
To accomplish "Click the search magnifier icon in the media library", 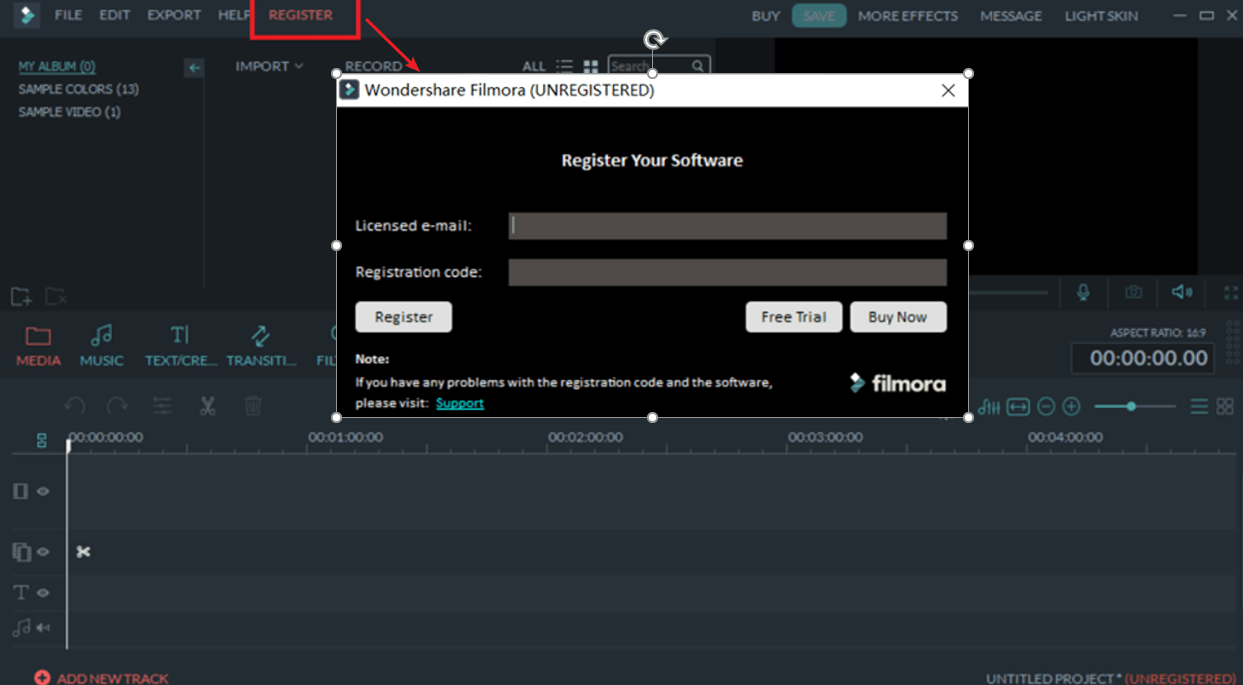I will point(698,66).
